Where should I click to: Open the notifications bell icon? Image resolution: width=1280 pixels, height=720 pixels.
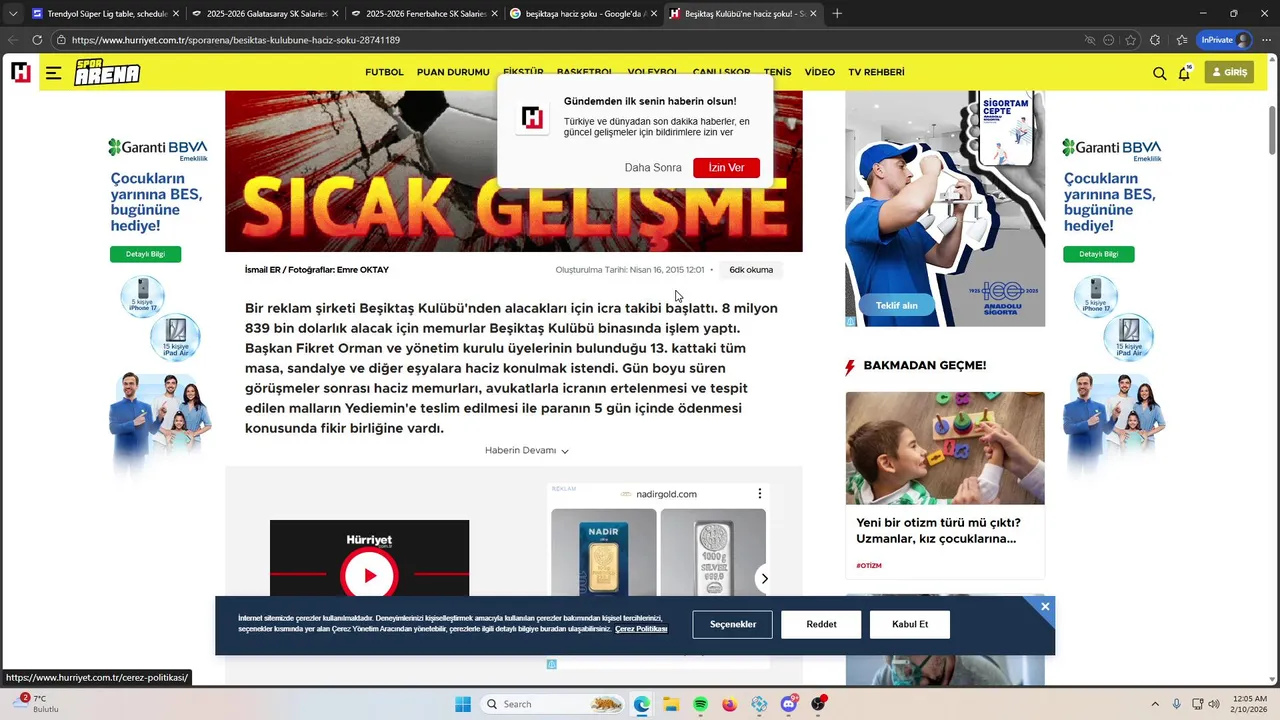pyautogui.click(x=1184, y=73)
